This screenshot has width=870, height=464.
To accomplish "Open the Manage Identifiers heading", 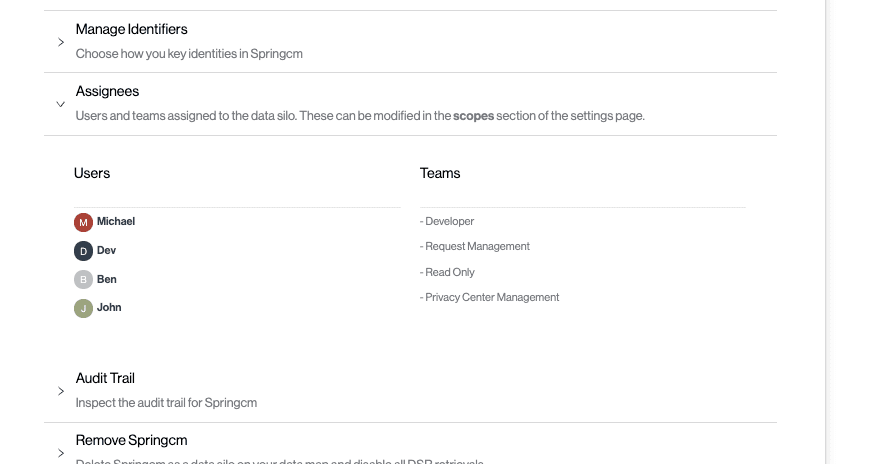I will tap(131, 29).
